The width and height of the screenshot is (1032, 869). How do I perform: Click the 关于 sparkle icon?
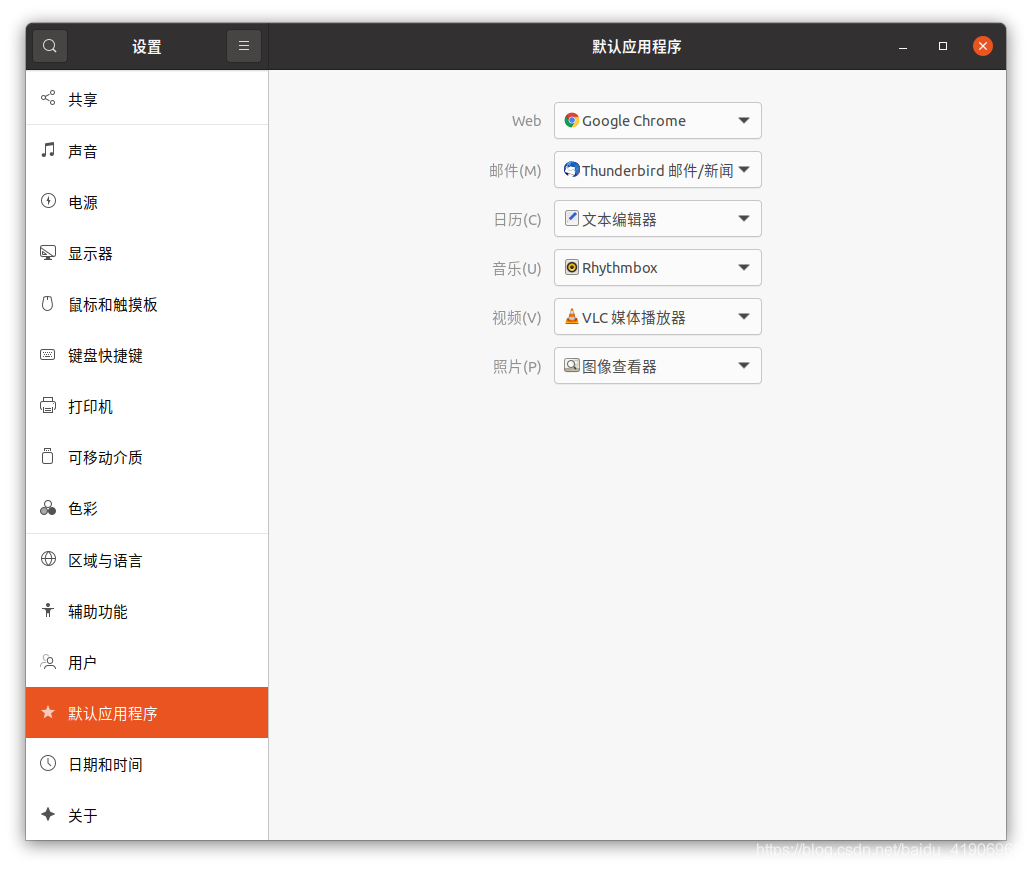47,814
